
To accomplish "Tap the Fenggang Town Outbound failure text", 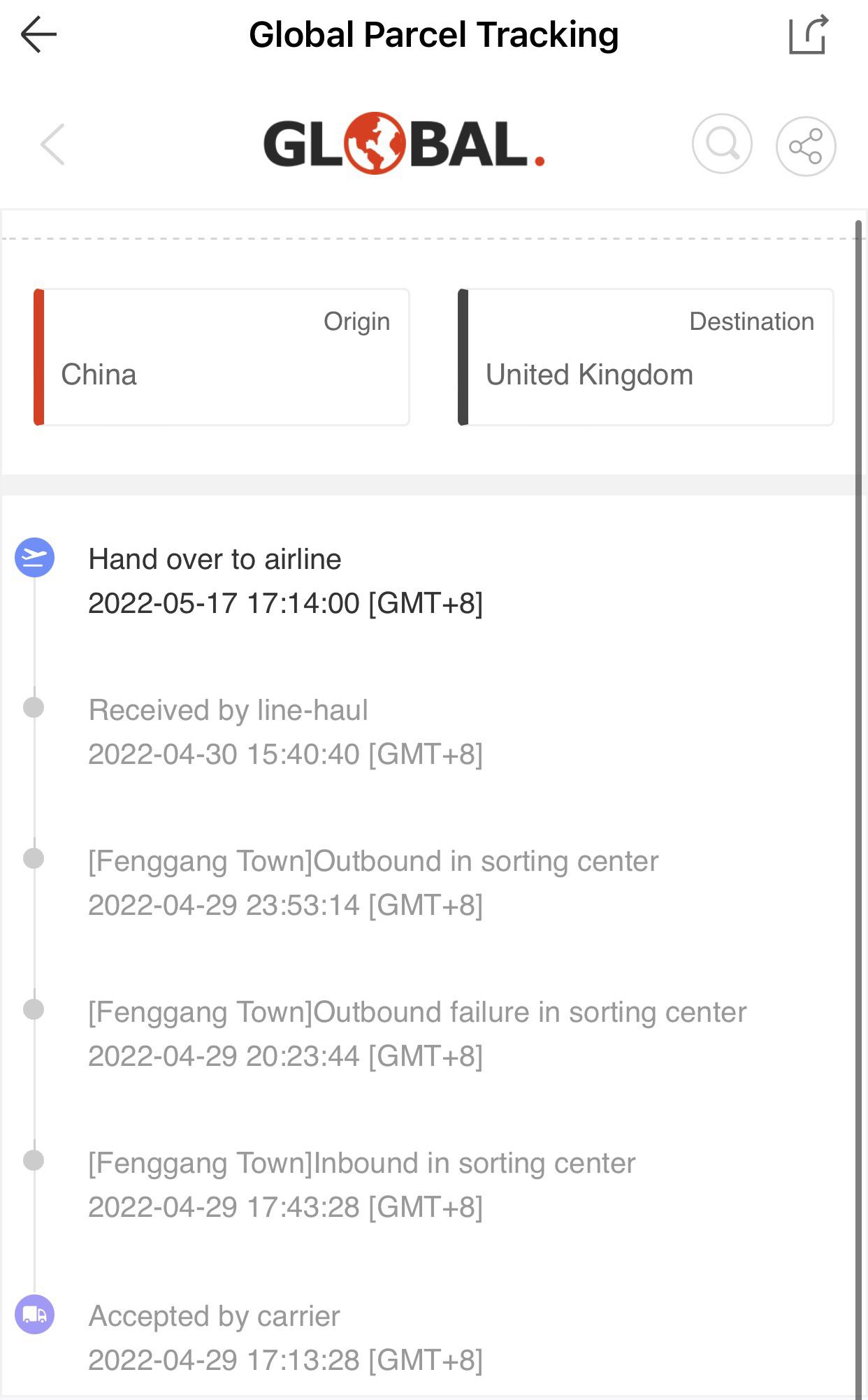I will tap(417, 1012).
